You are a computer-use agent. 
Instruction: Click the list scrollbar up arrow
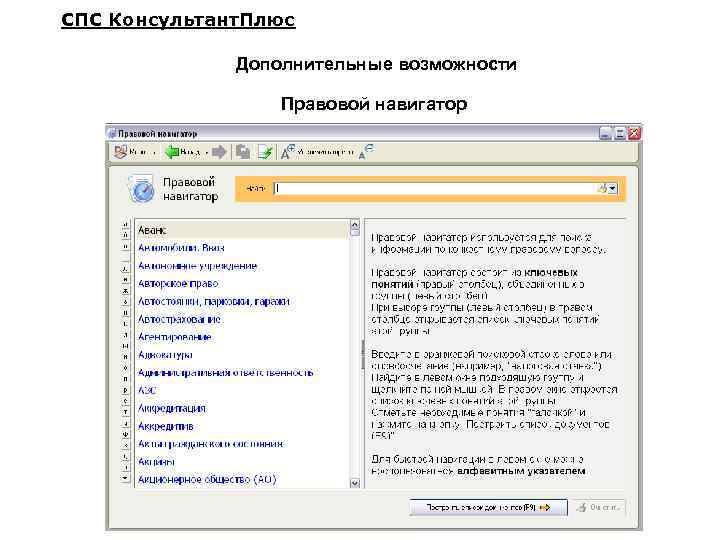354,225
